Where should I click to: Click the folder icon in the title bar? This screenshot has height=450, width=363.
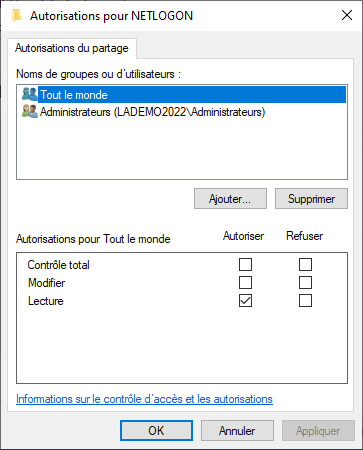tap(16, 15)
